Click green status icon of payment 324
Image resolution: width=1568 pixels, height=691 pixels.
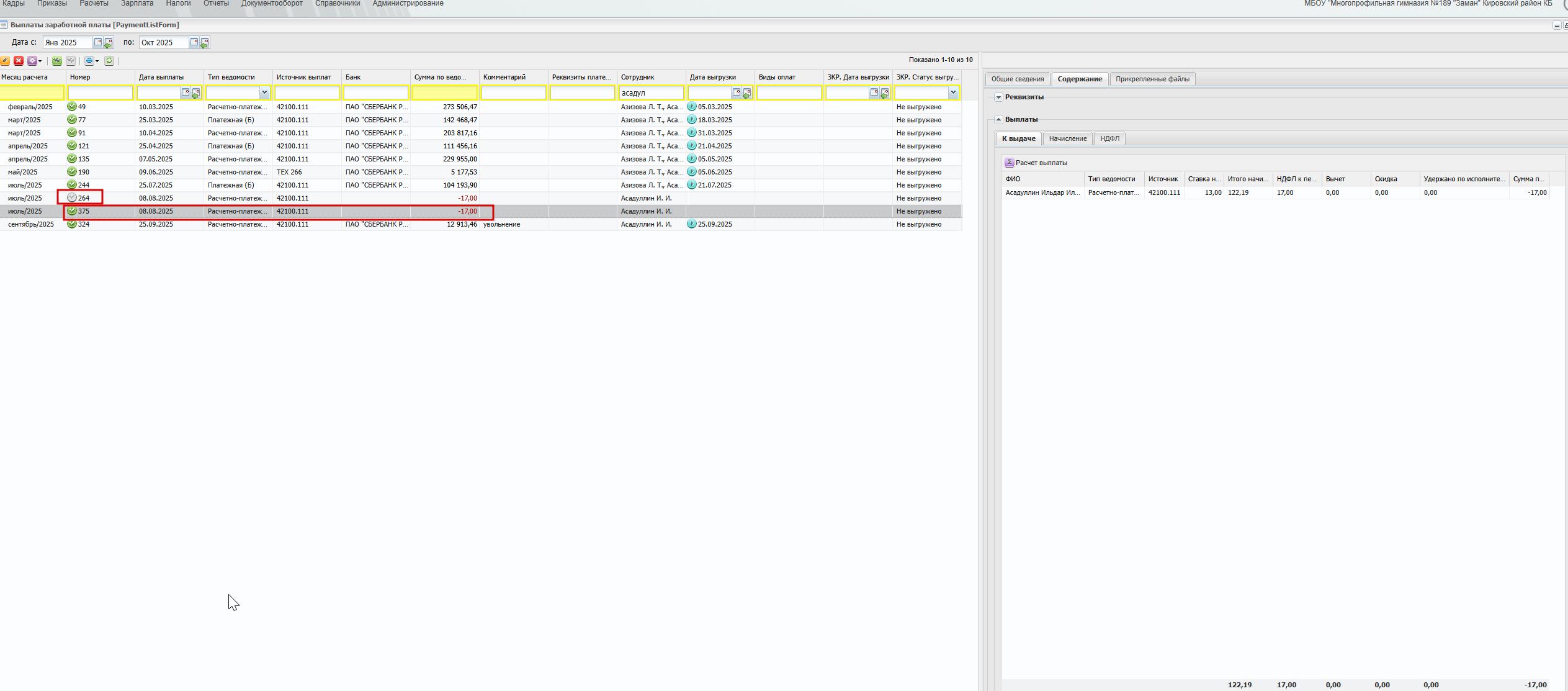[72, 224]
